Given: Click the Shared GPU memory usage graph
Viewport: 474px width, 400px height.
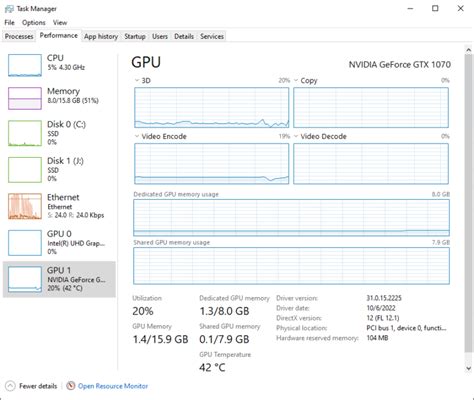Looking at the screenshot, I should pos(291,266).
